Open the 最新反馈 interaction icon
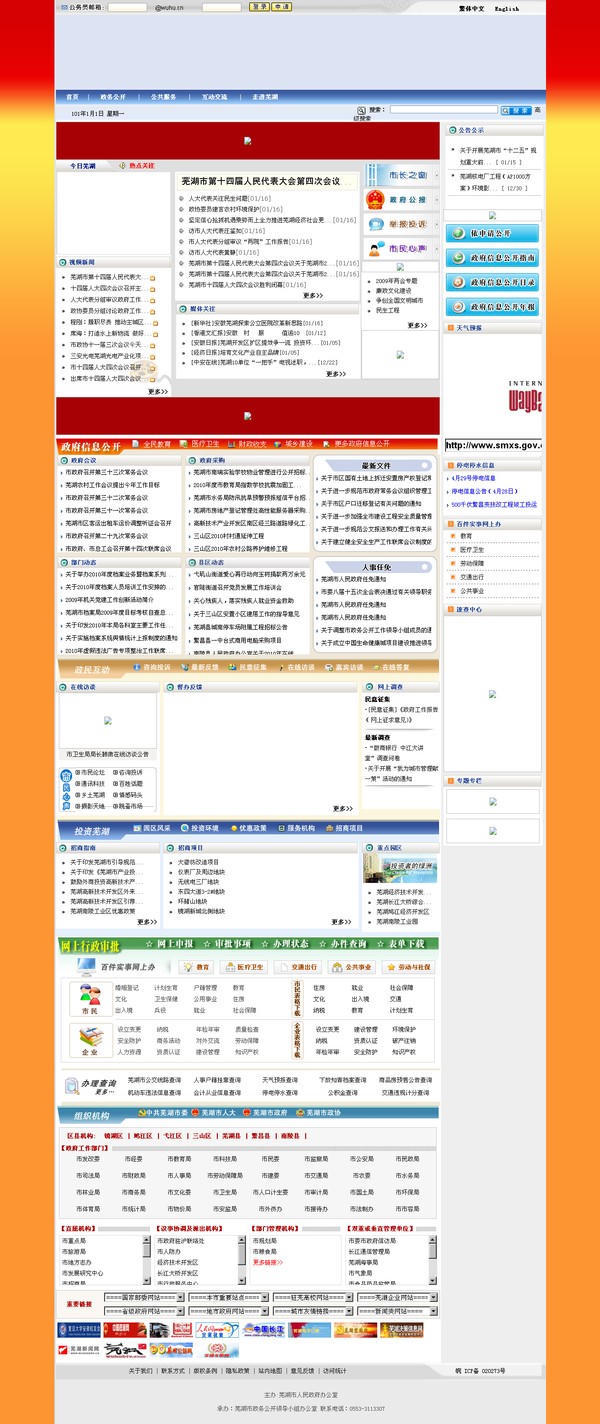 tap(199, 667)
